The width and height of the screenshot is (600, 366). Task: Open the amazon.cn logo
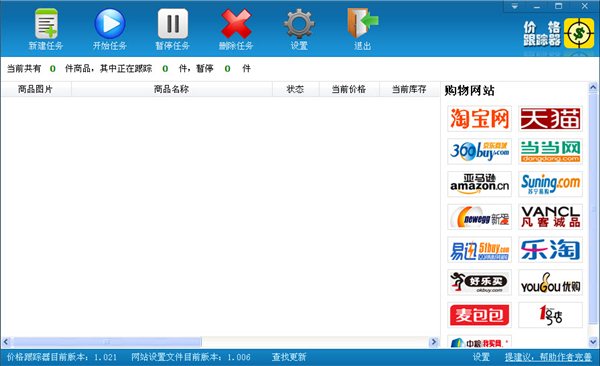click(x=479, y=184)
